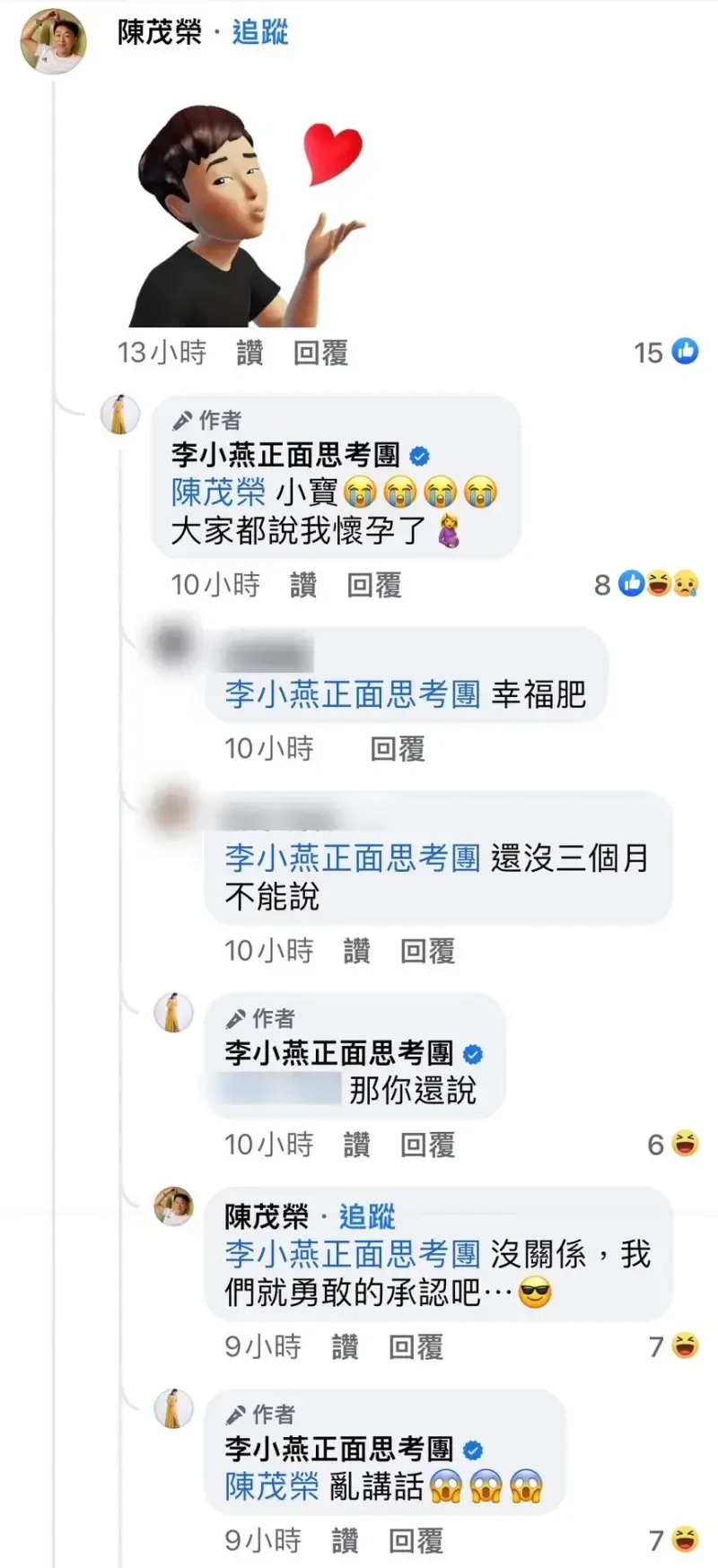Click 陳茂榮 mention in 亂講話 comment
Screen dimensions: 718x1568
tap(272, 1487)
